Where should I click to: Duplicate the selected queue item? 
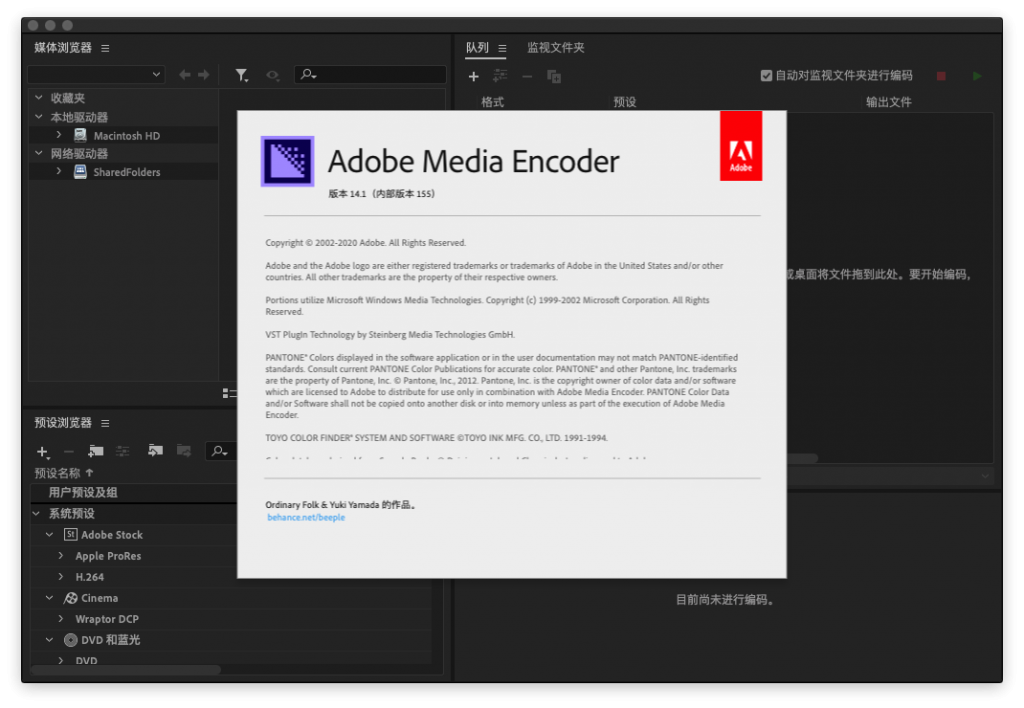554,76
